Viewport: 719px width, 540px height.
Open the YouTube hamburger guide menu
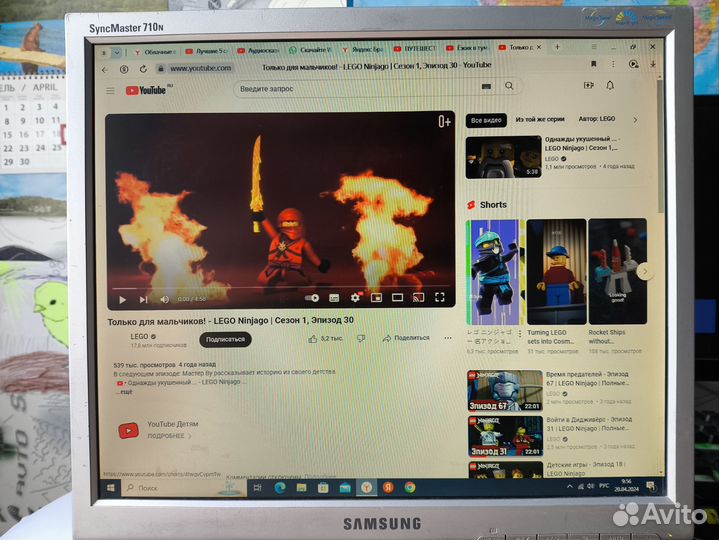[111, 91]
